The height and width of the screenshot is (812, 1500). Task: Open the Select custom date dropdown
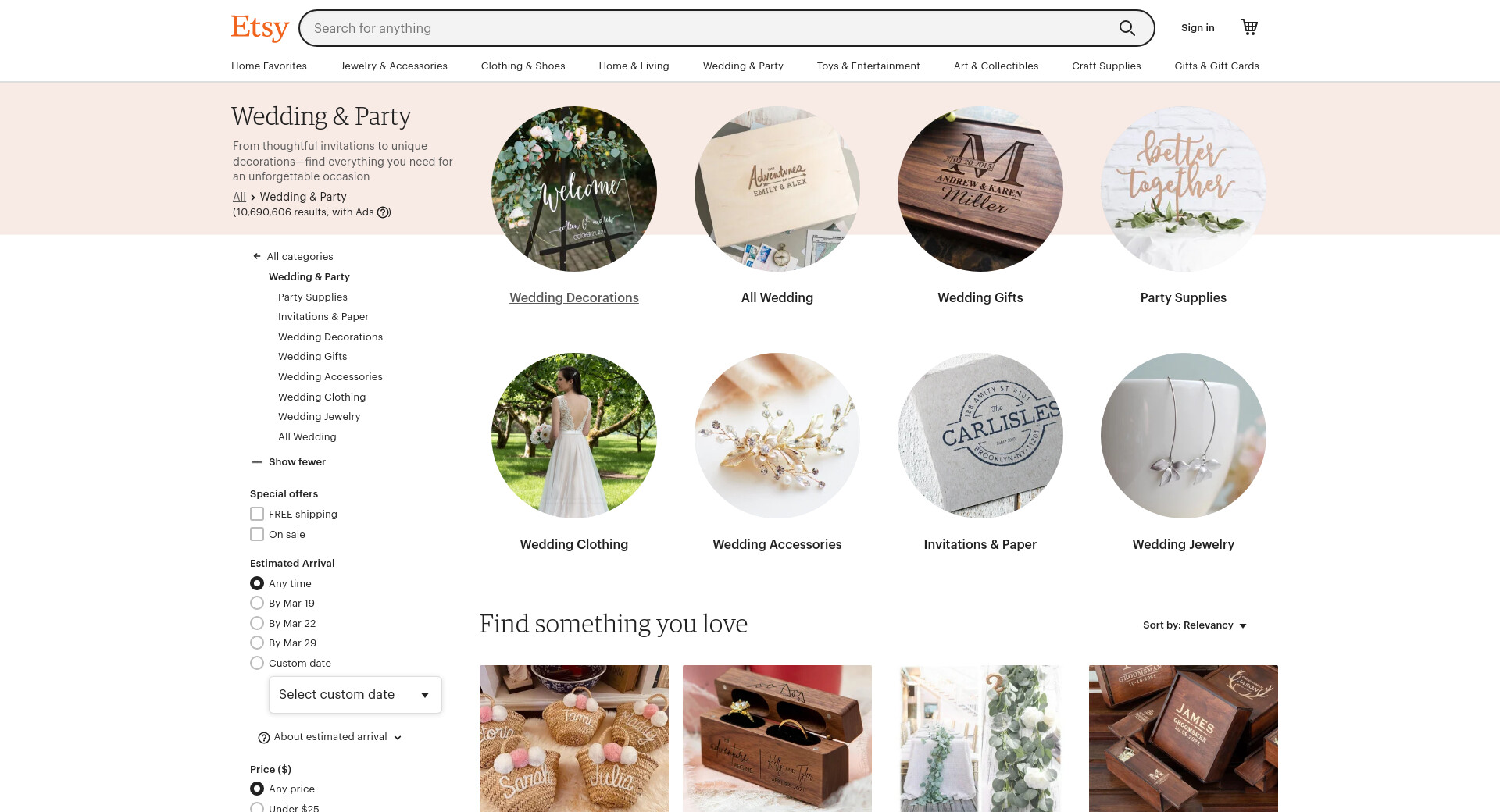click(x=355, y=695)
